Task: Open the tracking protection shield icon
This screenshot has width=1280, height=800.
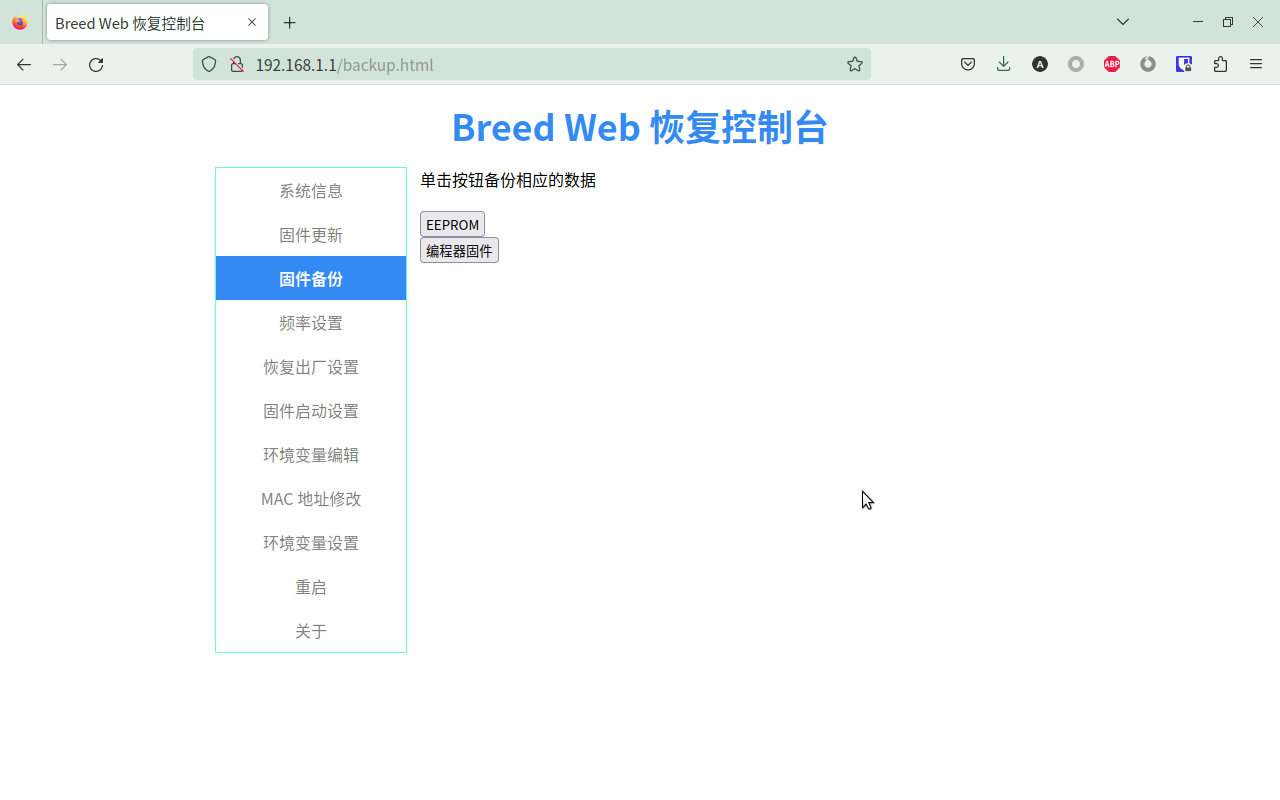Action: (x=209, y=64)
